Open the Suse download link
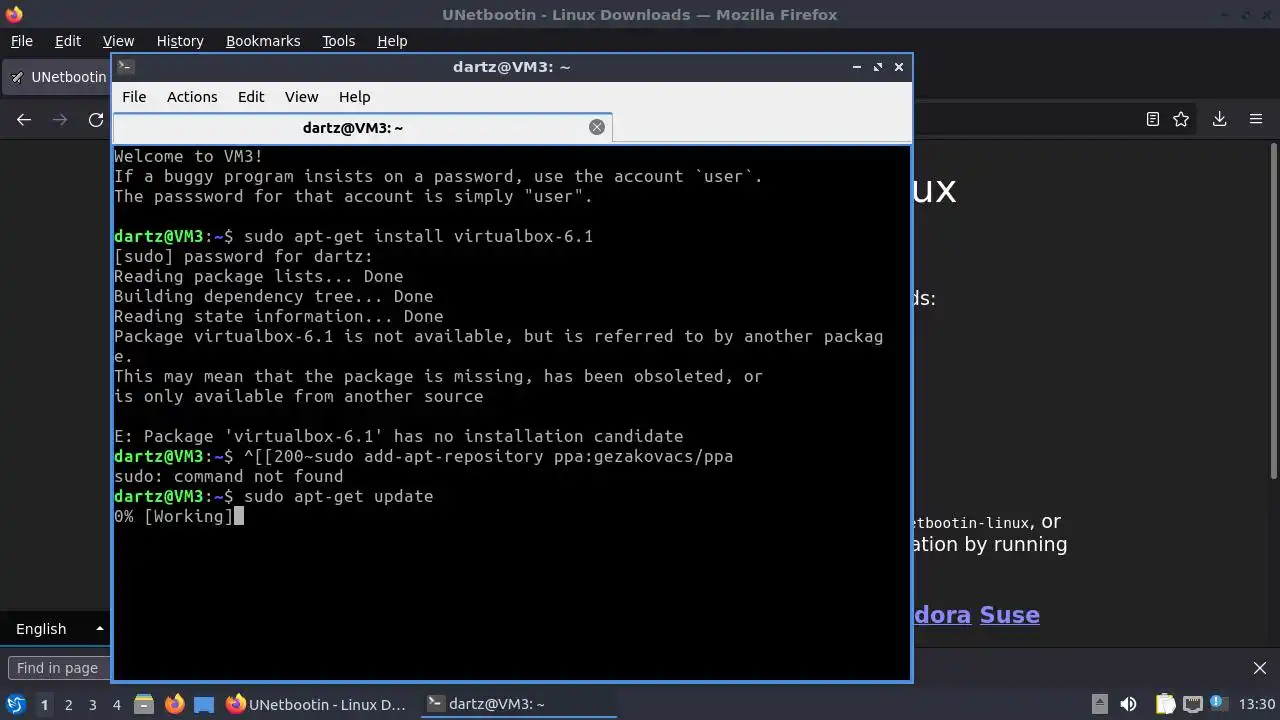 tap(1009, 614)
